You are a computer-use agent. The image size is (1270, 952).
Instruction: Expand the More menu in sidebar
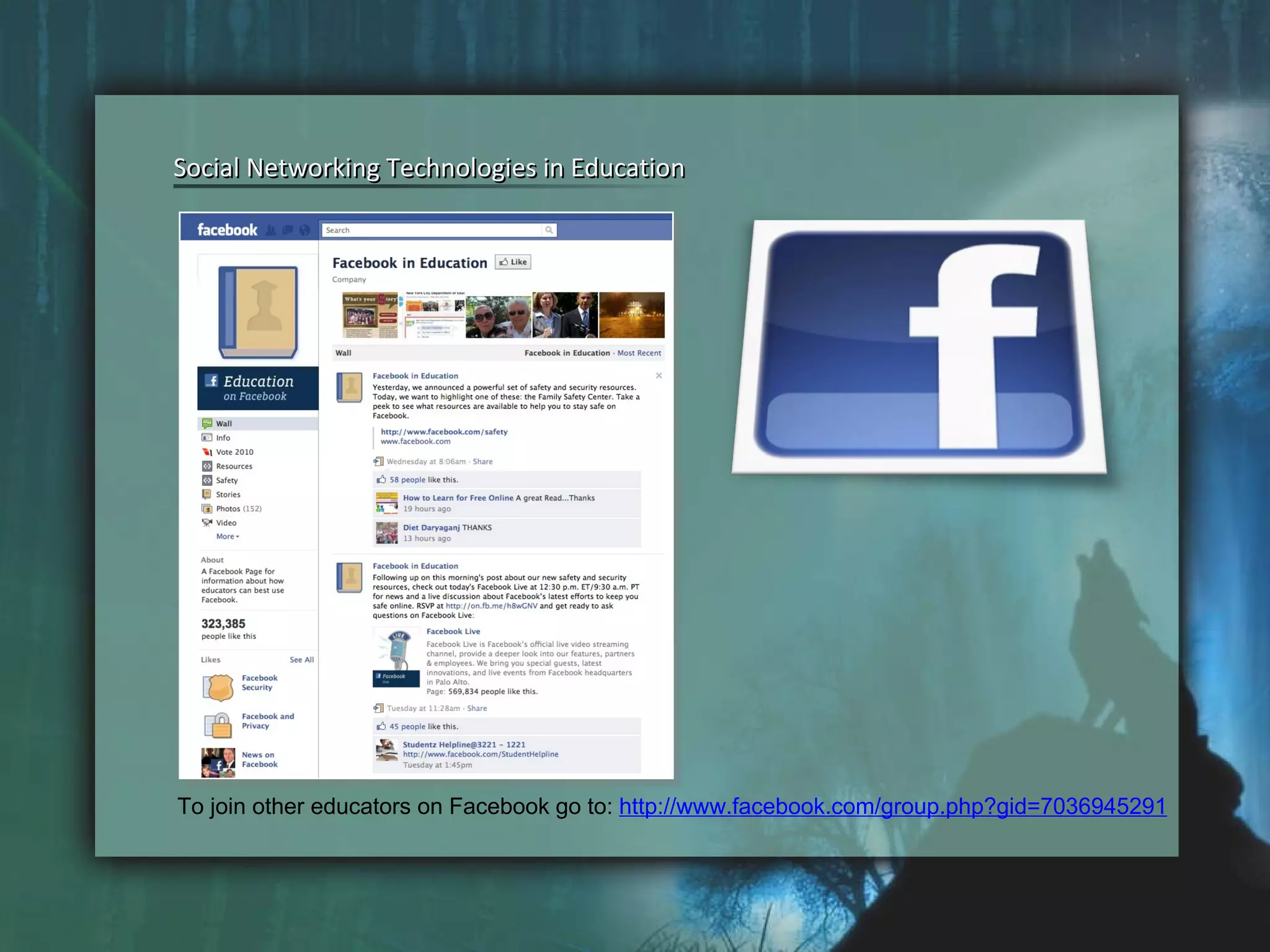pyautogui.click(x=228, y=537)
